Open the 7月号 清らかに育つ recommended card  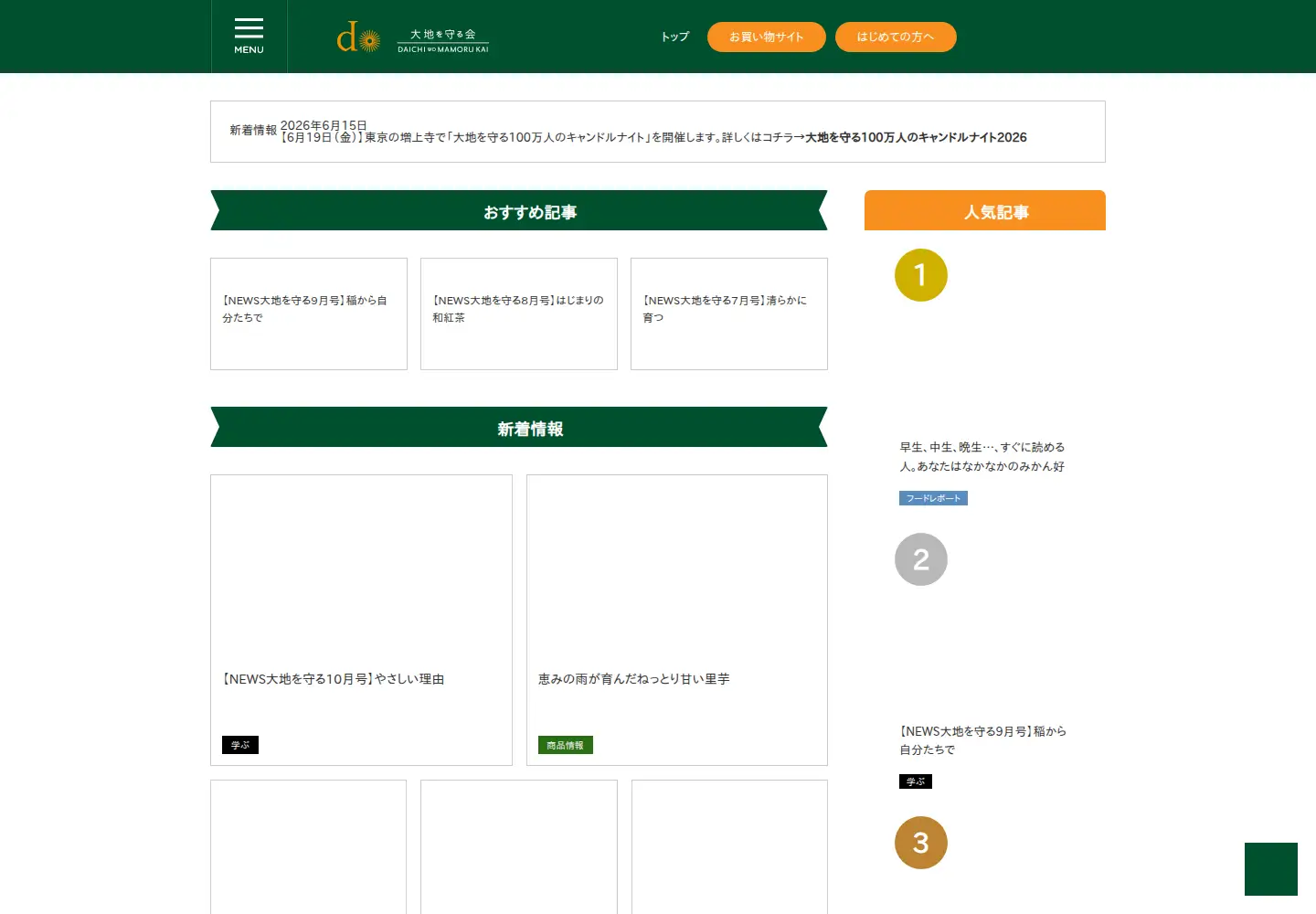coord(729,314)
